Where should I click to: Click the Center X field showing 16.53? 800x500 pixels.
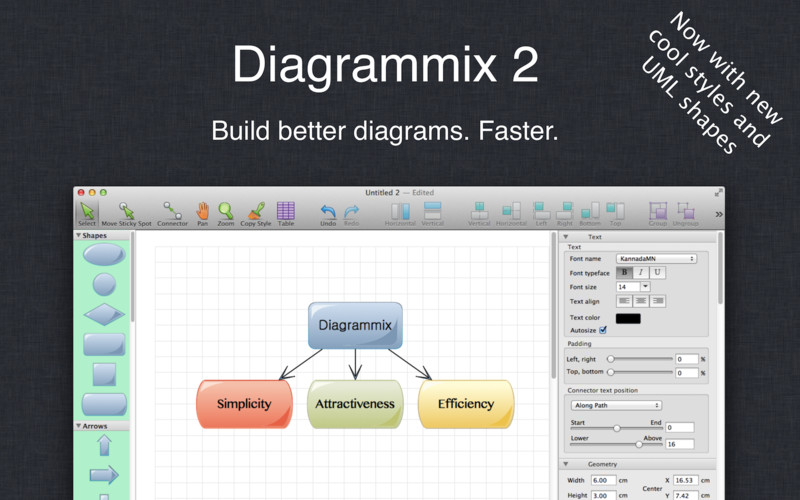coord(685,480)
